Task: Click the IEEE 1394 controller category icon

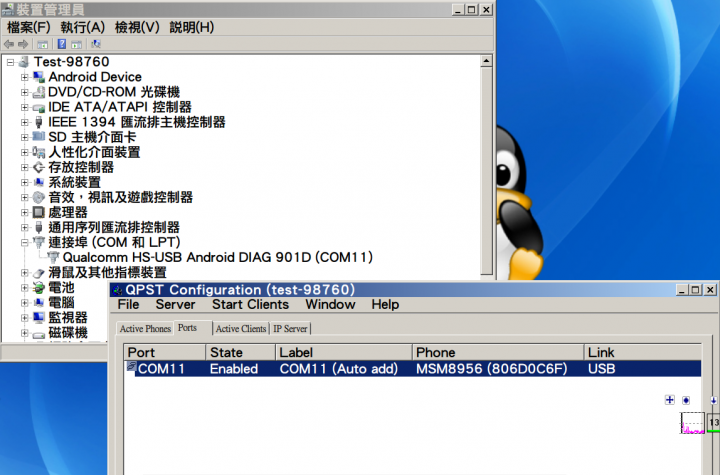Action: pyautogui.click(x=39, y=122)
